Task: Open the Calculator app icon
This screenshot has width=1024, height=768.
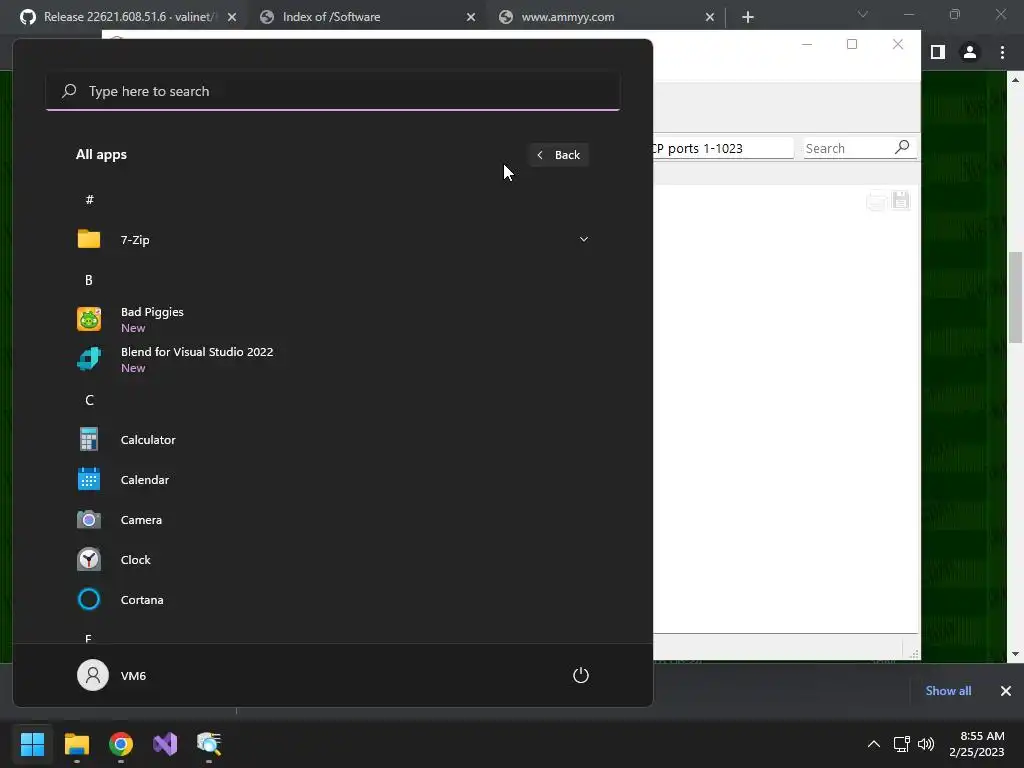Action: click(x=89, y=440)
